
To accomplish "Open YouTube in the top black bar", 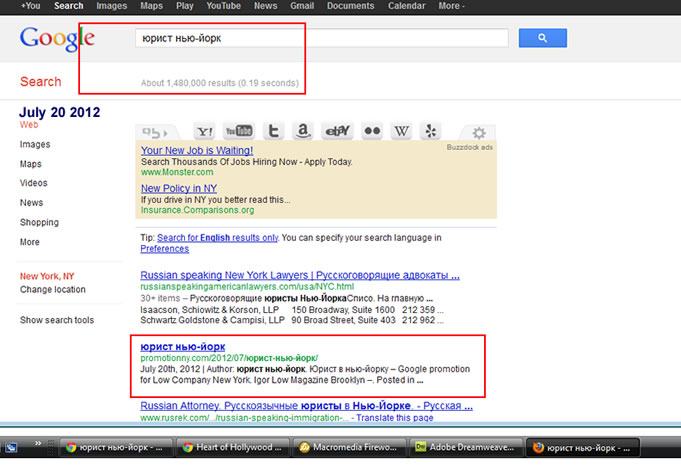I will (x=223, y=6).
